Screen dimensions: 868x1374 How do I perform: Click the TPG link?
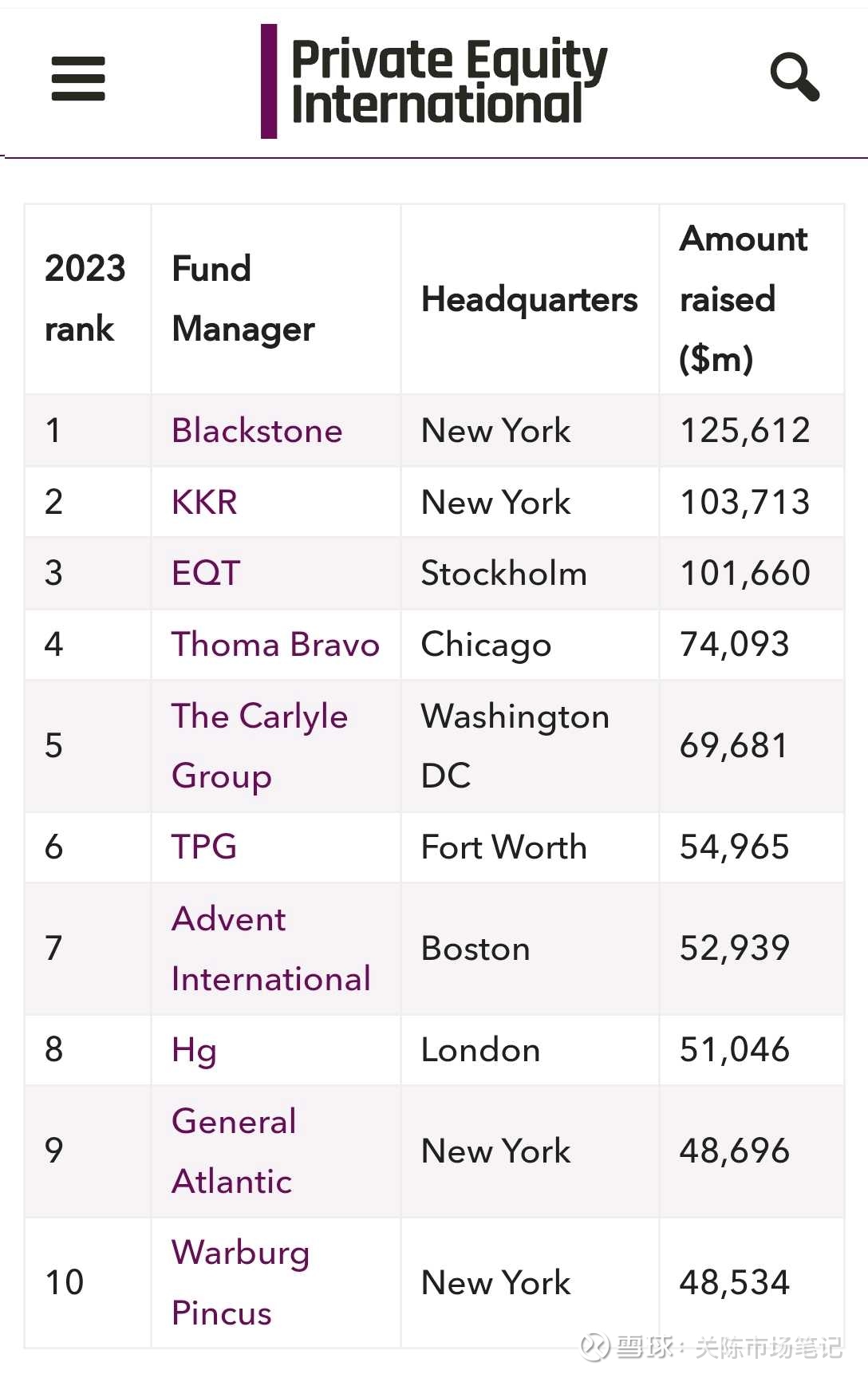(x=204, y=847)
